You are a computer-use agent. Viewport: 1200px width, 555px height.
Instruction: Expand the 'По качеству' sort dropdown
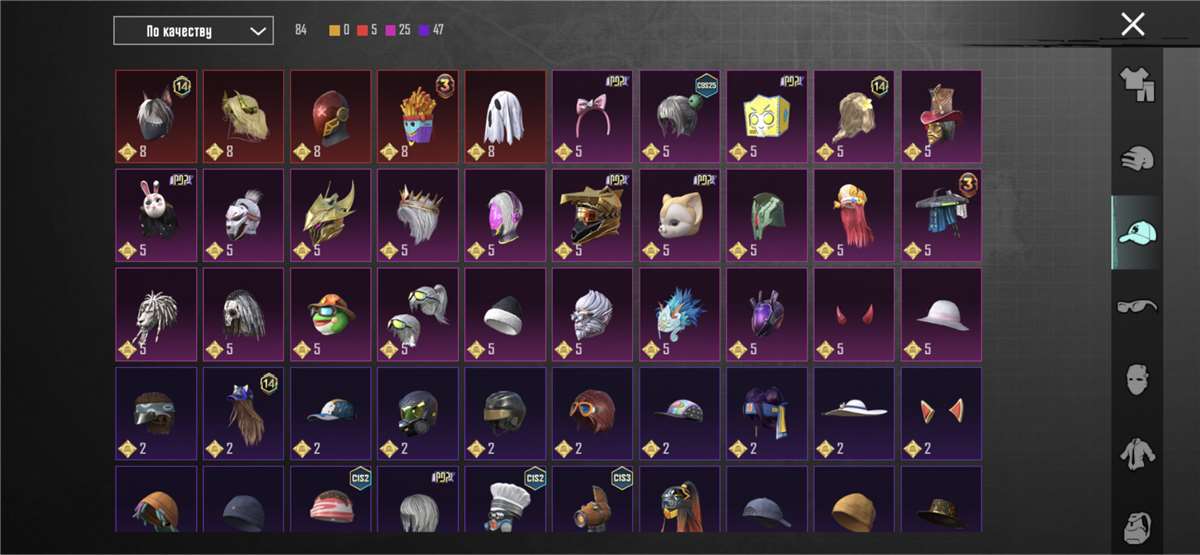coord(193,31)
